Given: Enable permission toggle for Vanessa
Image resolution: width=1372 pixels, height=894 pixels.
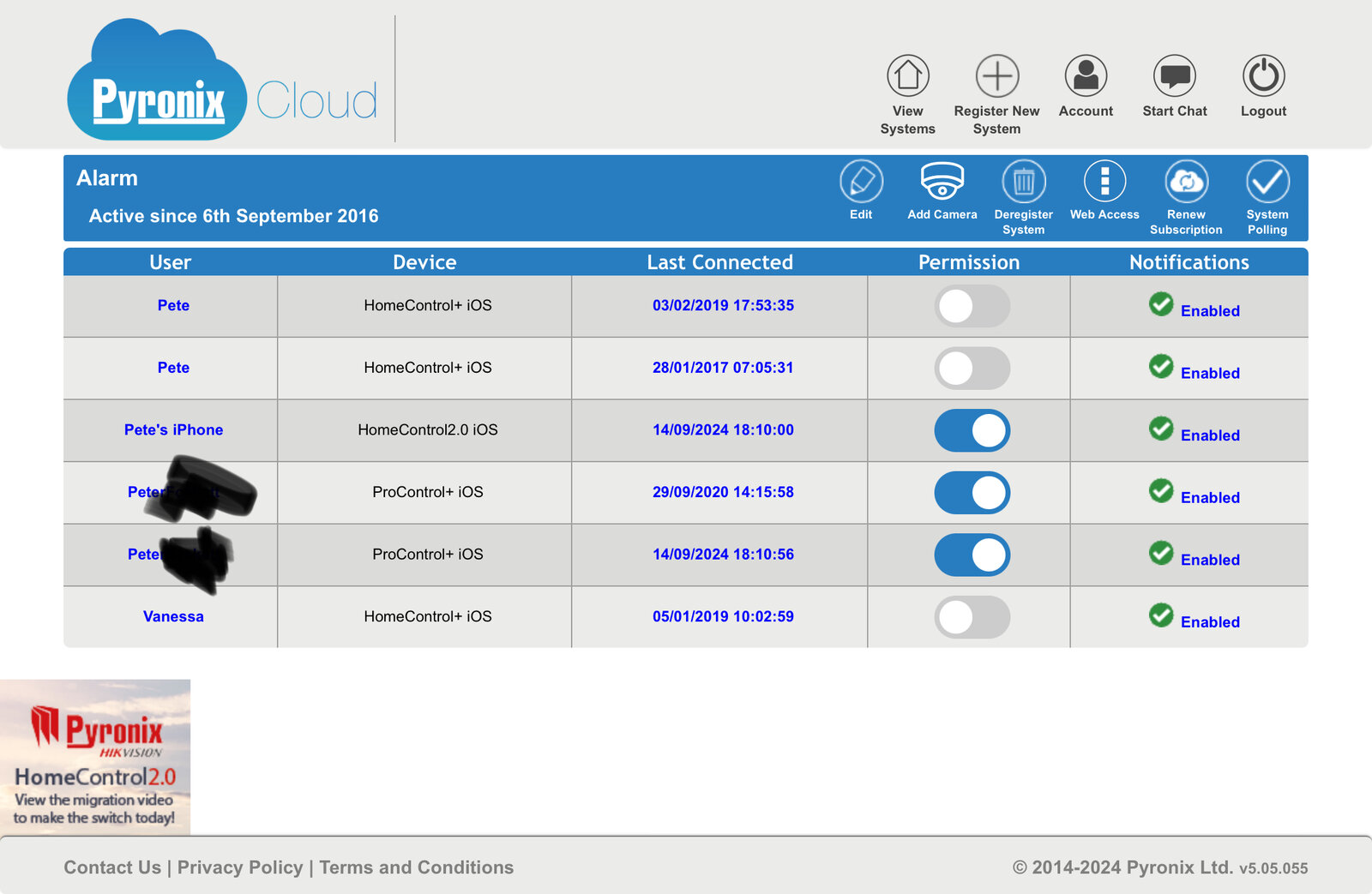Looking at the screenshot, I should (972, 617).
